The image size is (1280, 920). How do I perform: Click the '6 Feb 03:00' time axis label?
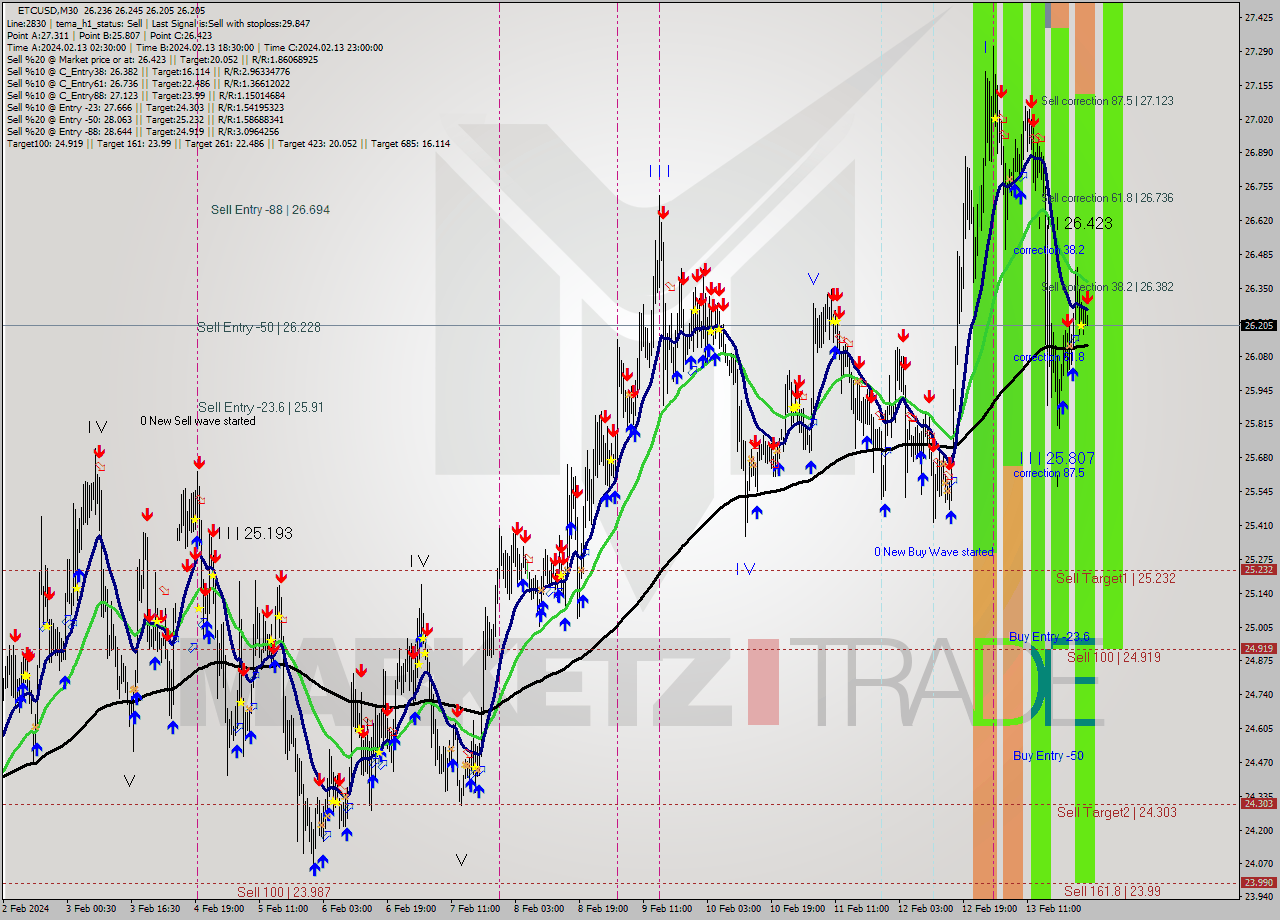(348, 909)
